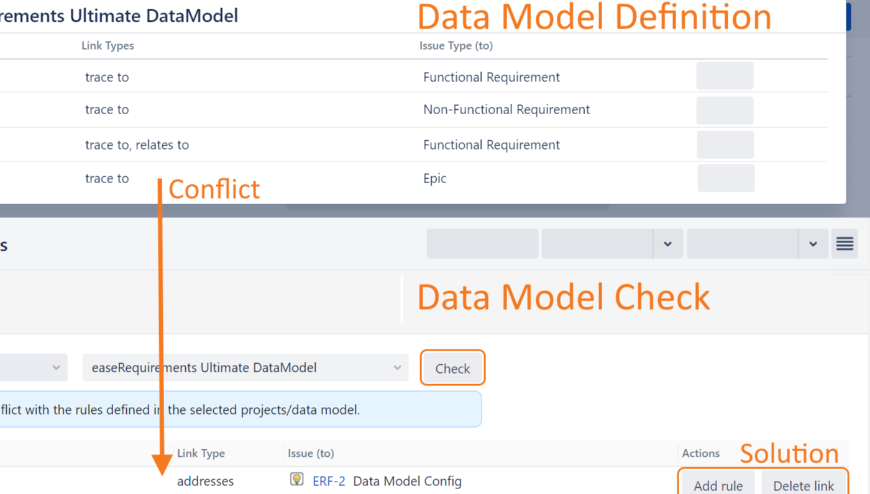Click the blank button in the Epic row
Image resolution: width=870 pixels, height=494 pixels.
(724, 178)
